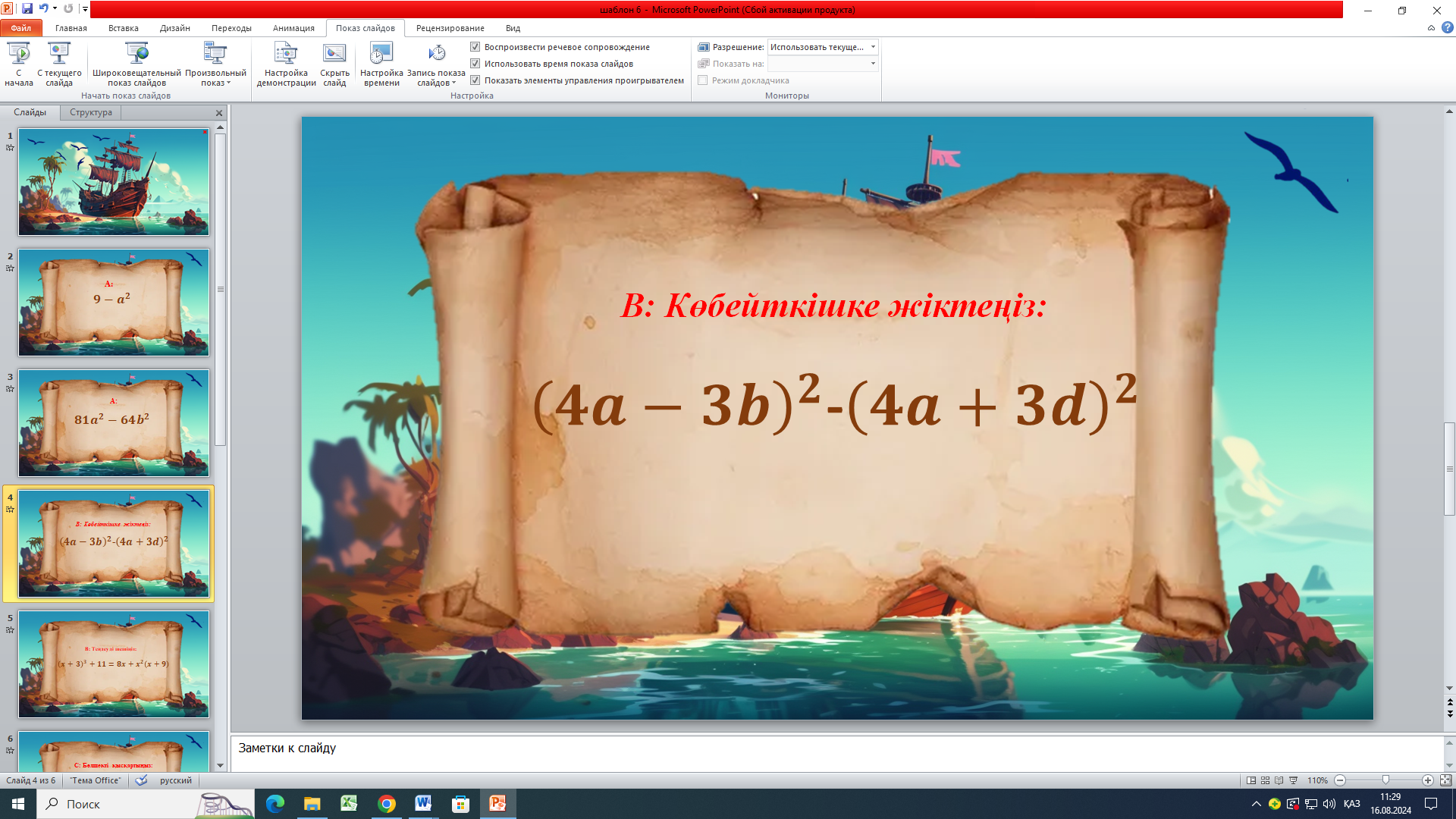
Task: Toggle show media controls checkbox
Action: (475, 80)
